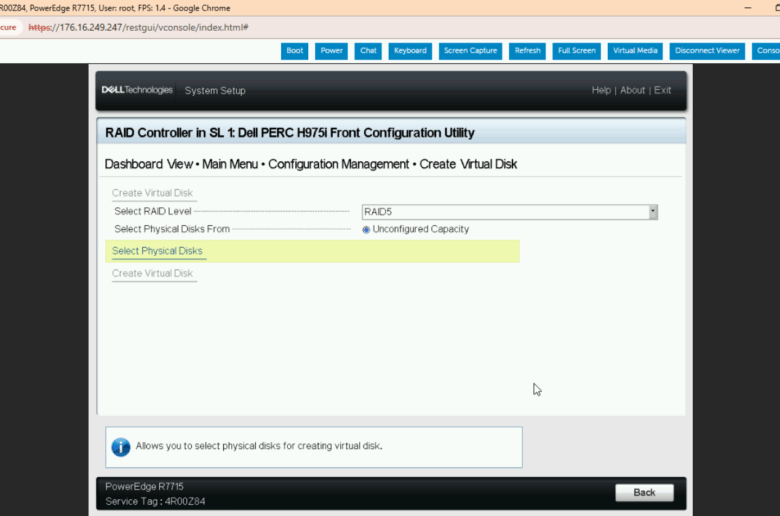Open the RAID level dropdown arrow
Screen dimensions: 780x516
[653, 212]
